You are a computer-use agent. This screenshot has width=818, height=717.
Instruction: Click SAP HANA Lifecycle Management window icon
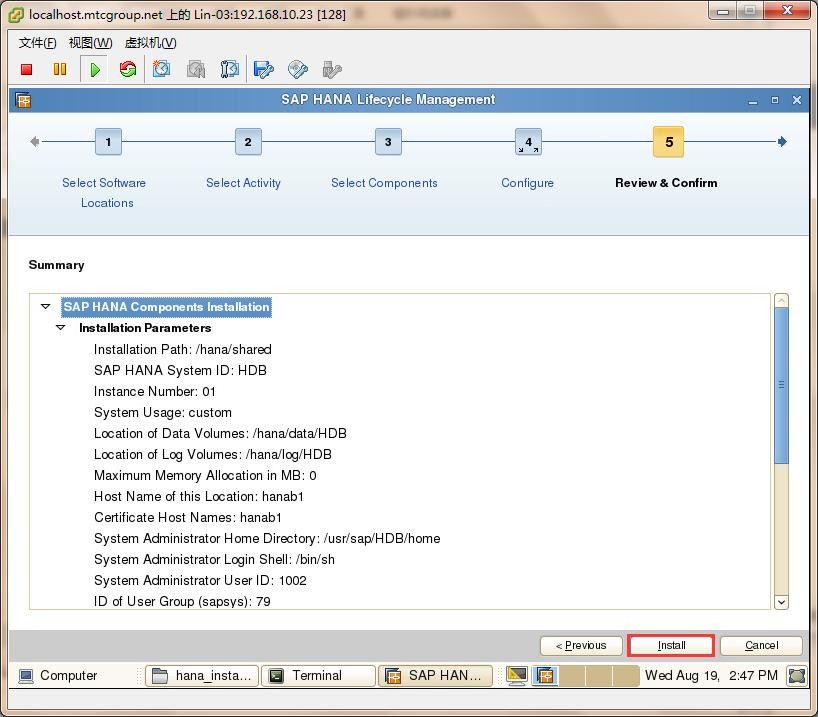23,100
